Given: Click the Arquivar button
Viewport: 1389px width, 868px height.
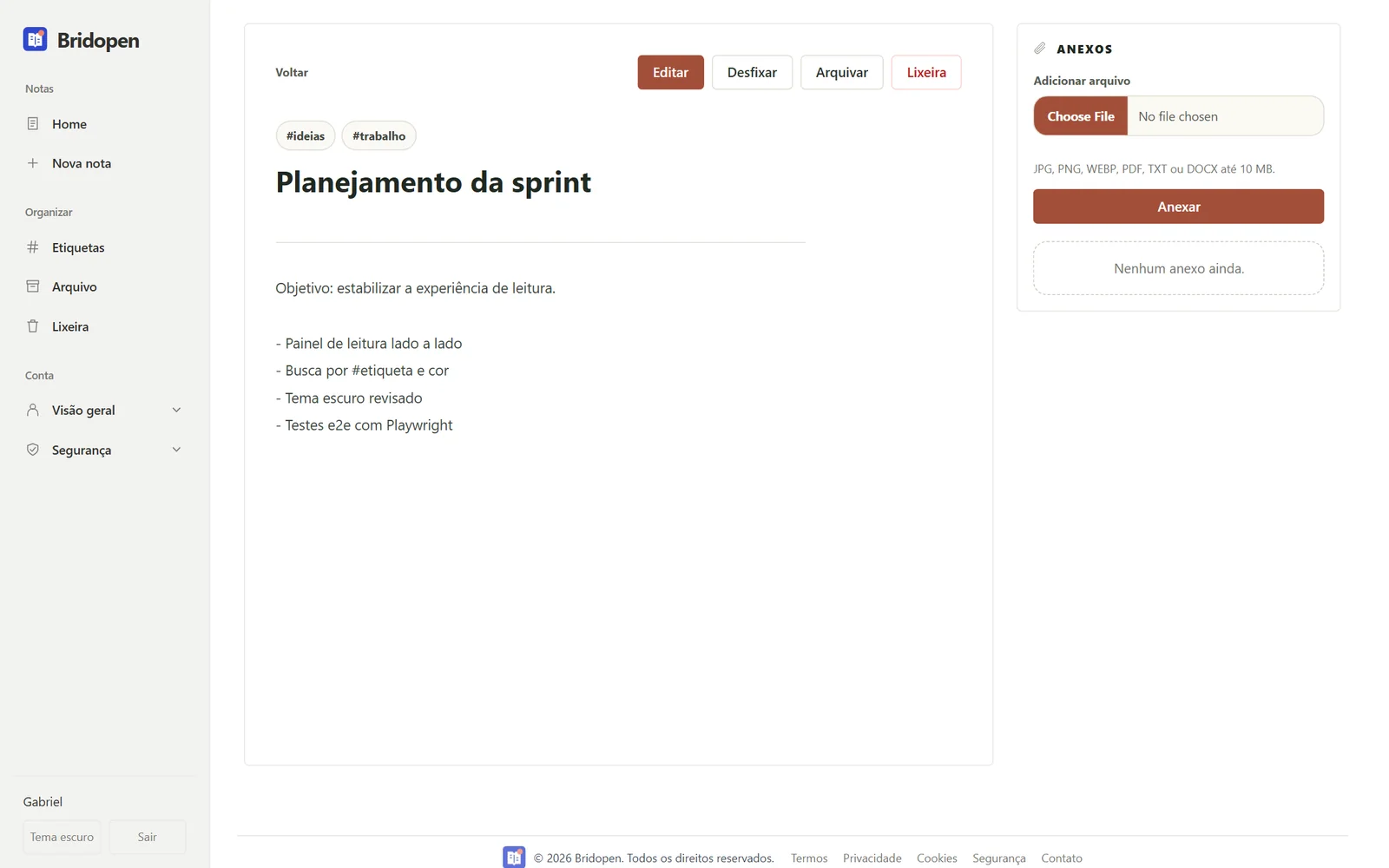Looking at the screenshot, I should 841,72.
